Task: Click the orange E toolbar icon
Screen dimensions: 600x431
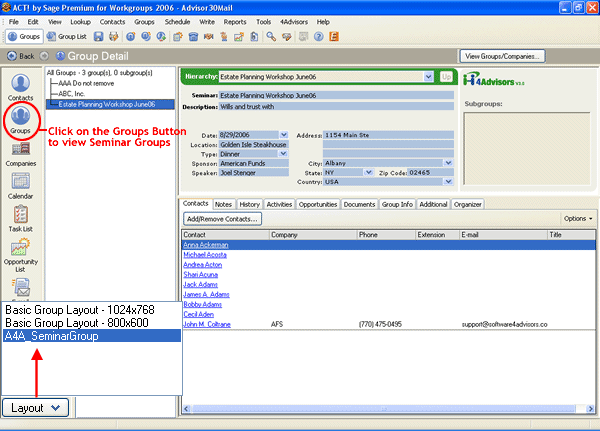Action: pos(334,37)
